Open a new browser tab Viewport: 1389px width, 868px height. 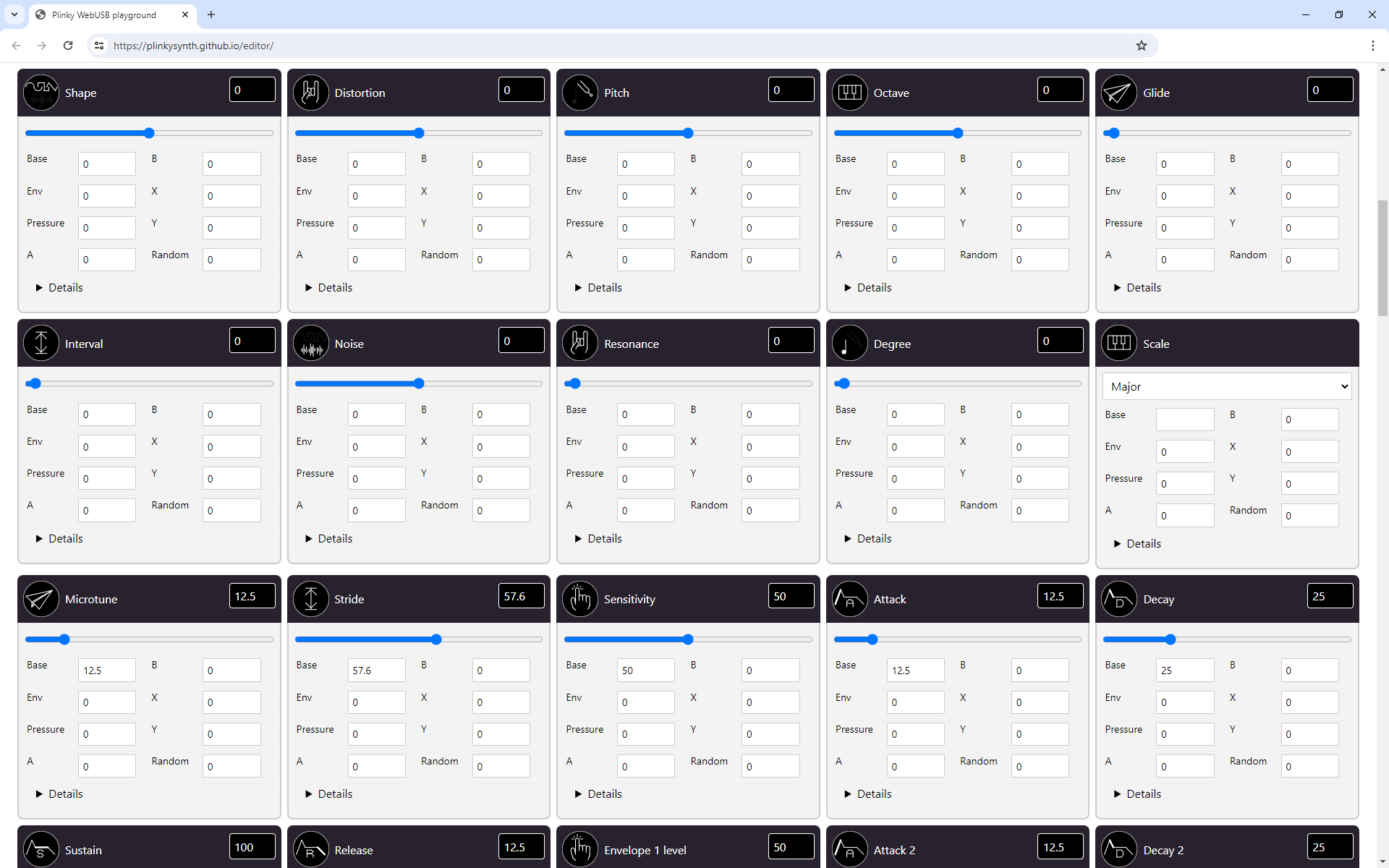(x=211, y=14)
